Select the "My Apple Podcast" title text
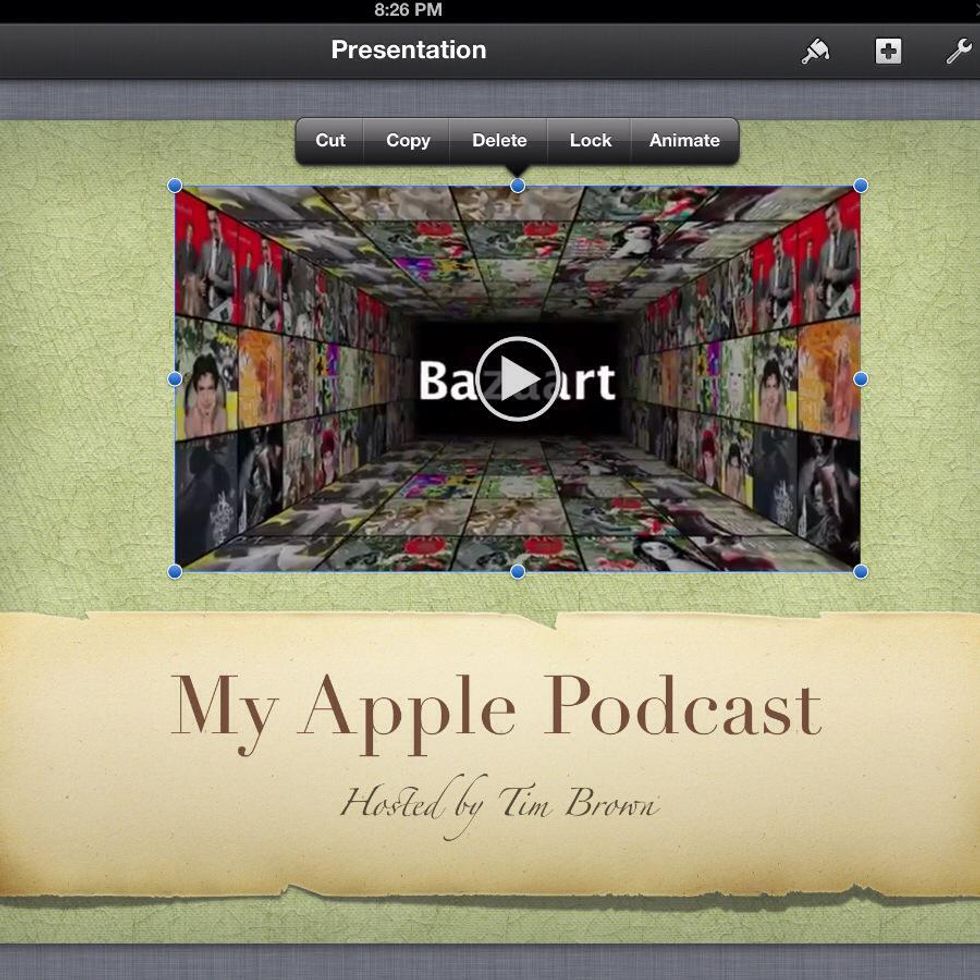 click(495, 708)
